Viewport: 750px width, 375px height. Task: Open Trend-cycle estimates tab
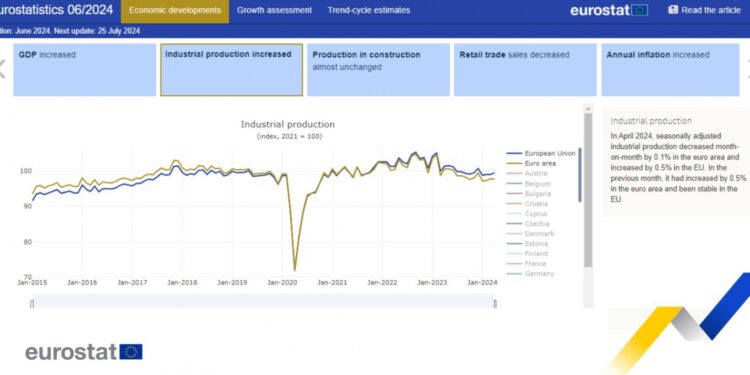tap(369, 11)
